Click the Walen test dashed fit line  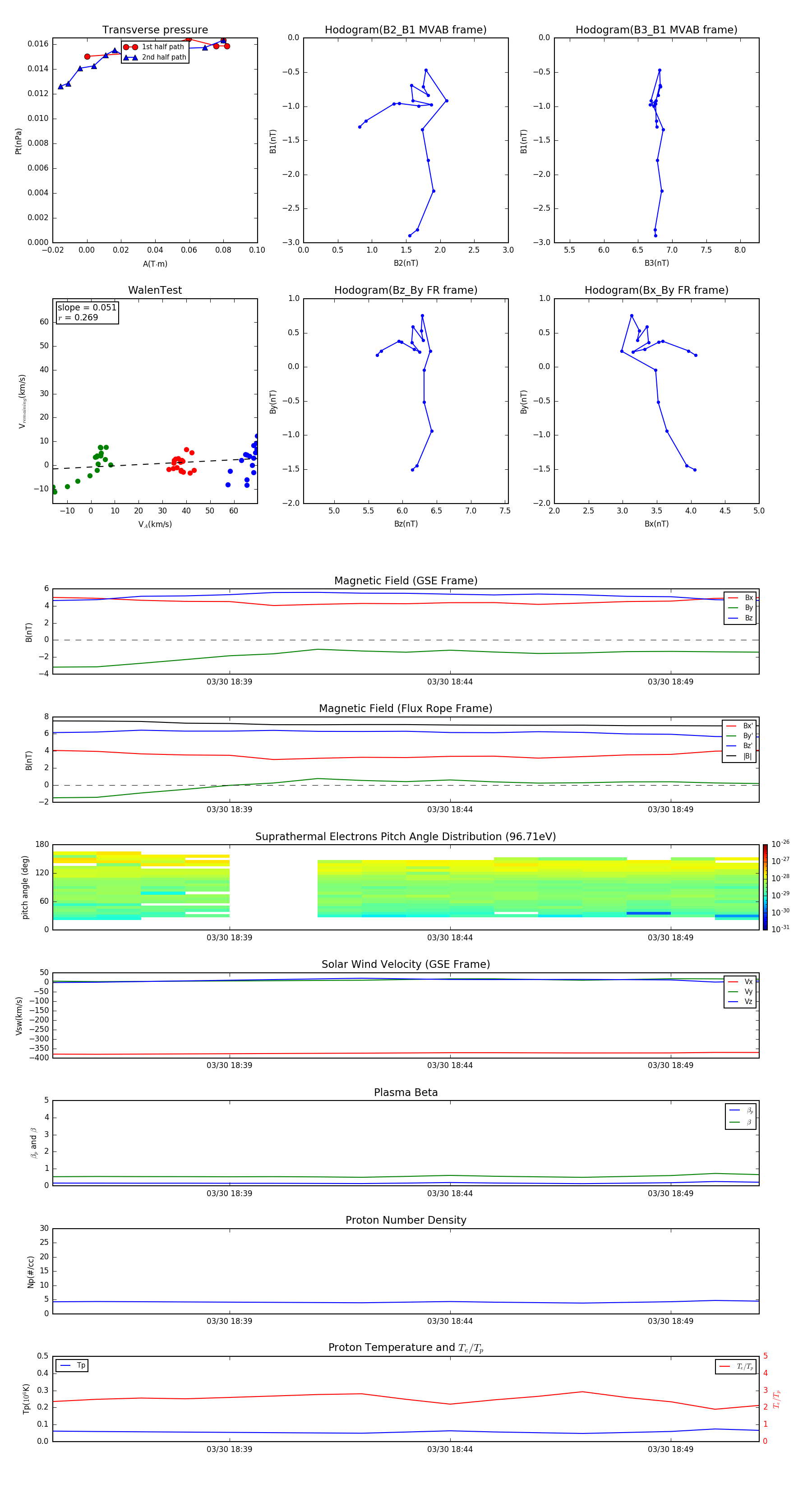(x=155, y=463)
